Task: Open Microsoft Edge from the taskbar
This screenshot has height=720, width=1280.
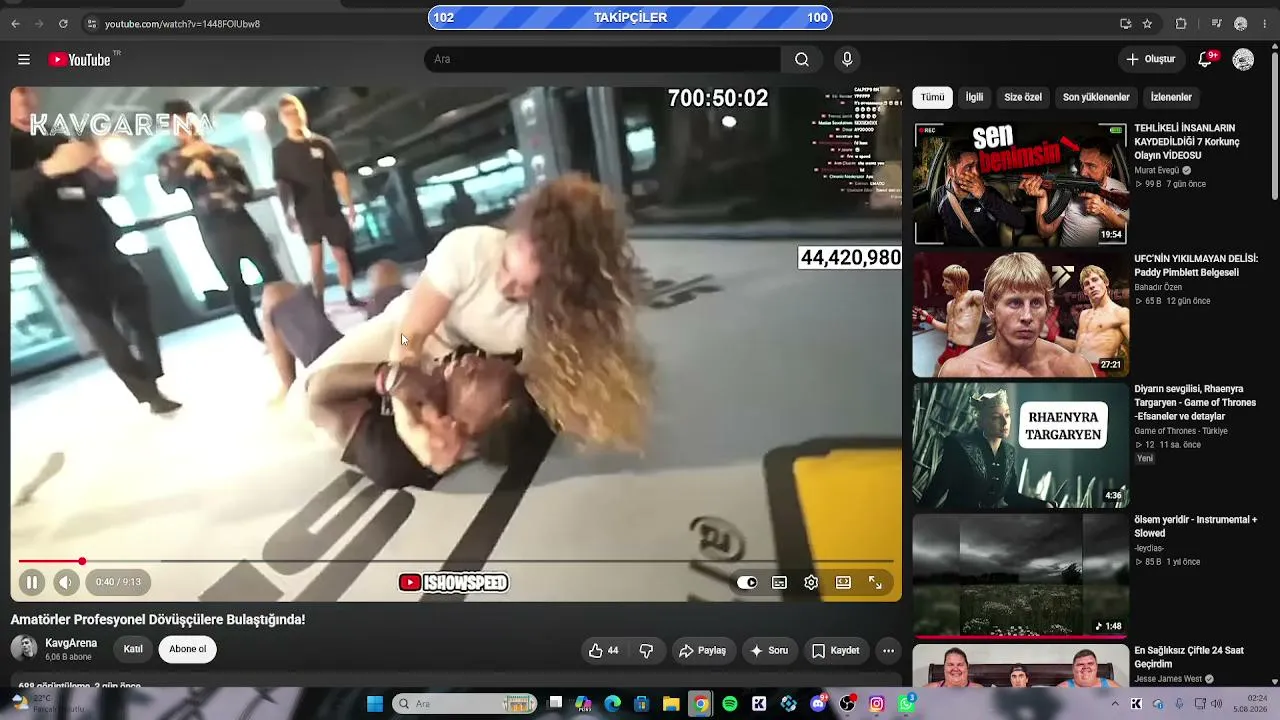Action: point(612,704)
